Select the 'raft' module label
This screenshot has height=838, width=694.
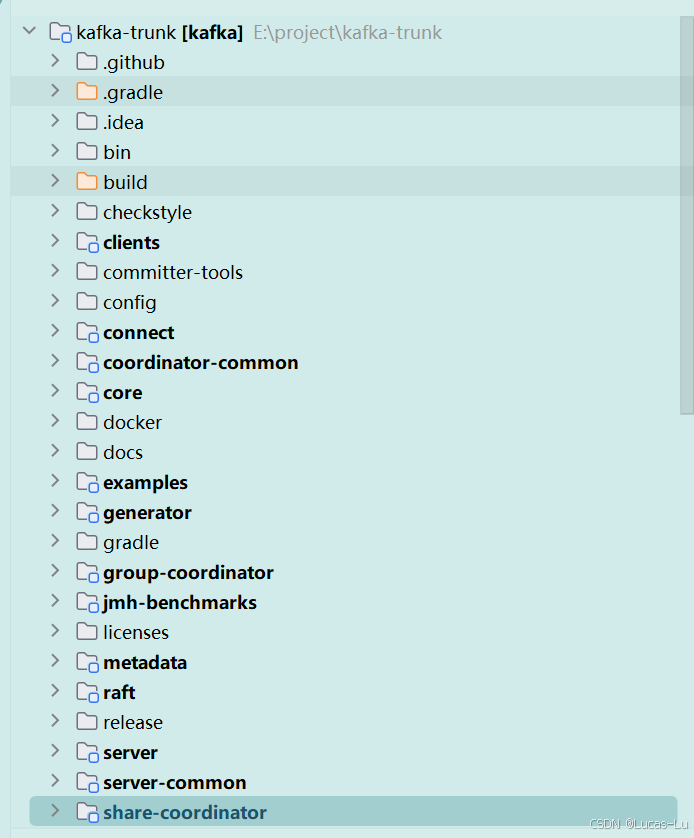point(119,693)
